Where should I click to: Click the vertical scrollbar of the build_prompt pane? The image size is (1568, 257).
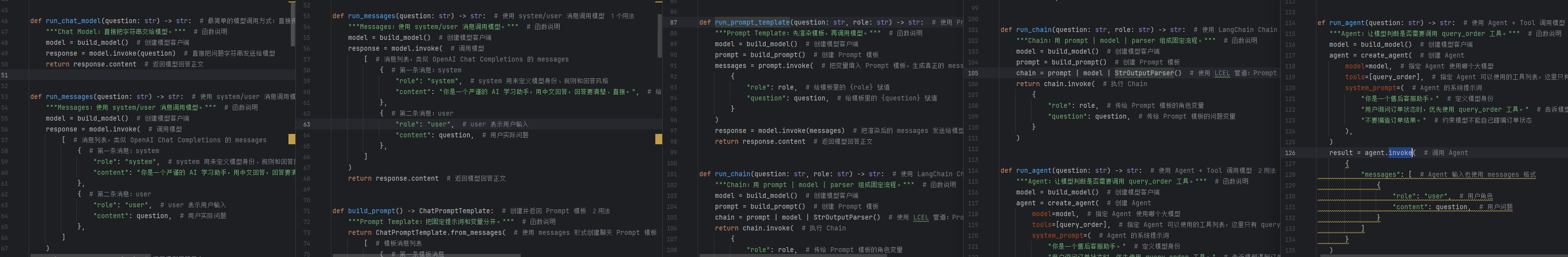659,35
